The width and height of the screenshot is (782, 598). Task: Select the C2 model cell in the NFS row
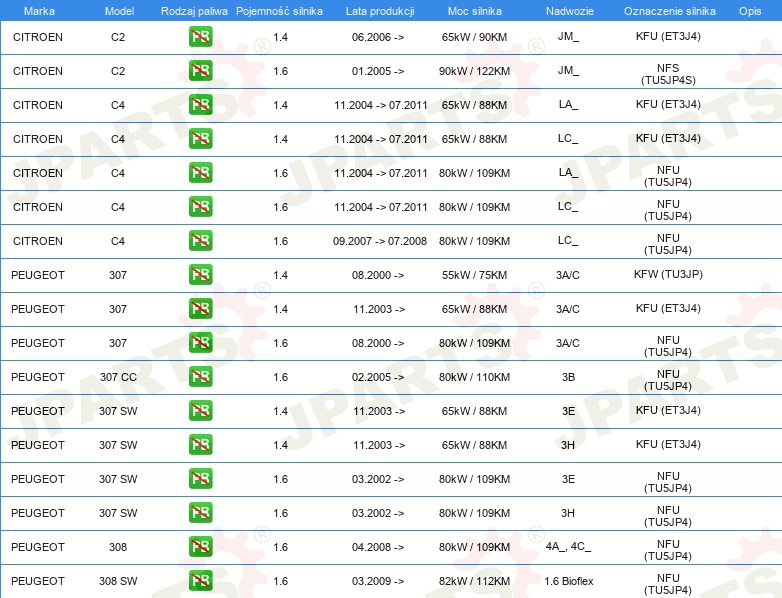pos(118,71)
